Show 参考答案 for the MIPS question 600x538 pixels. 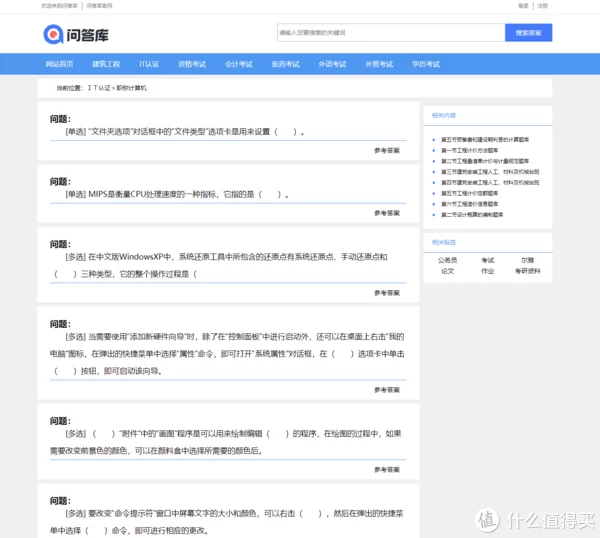387,213
